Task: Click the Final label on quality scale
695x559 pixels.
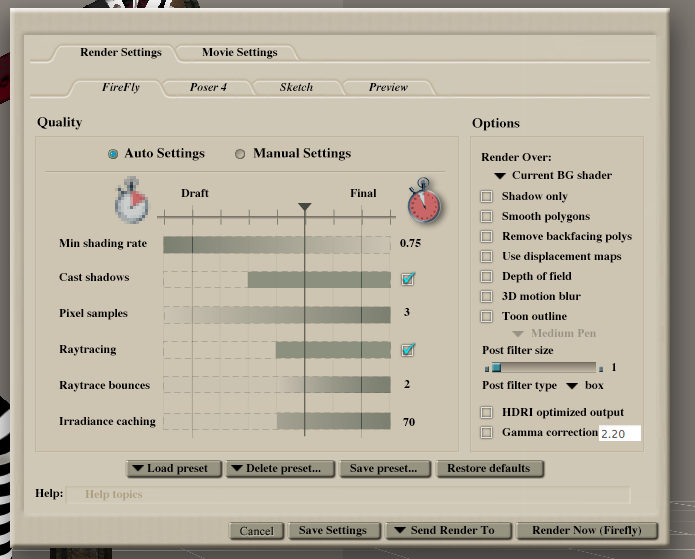Action: point(363,193)
